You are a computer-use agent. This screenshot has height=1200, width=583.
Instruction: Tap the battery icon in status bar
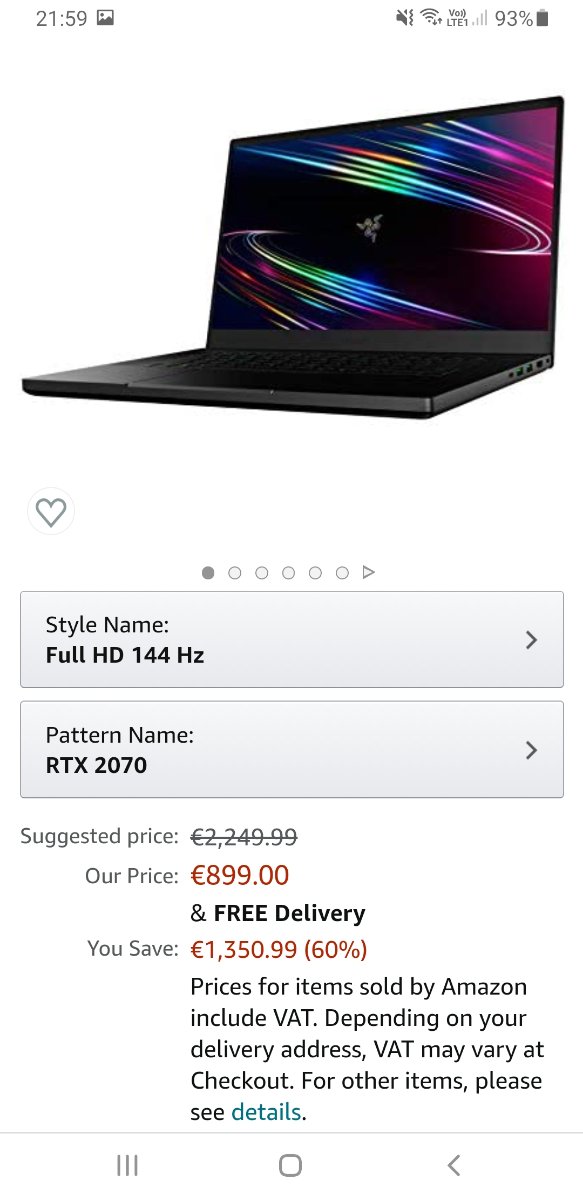(x=542, y=18)
